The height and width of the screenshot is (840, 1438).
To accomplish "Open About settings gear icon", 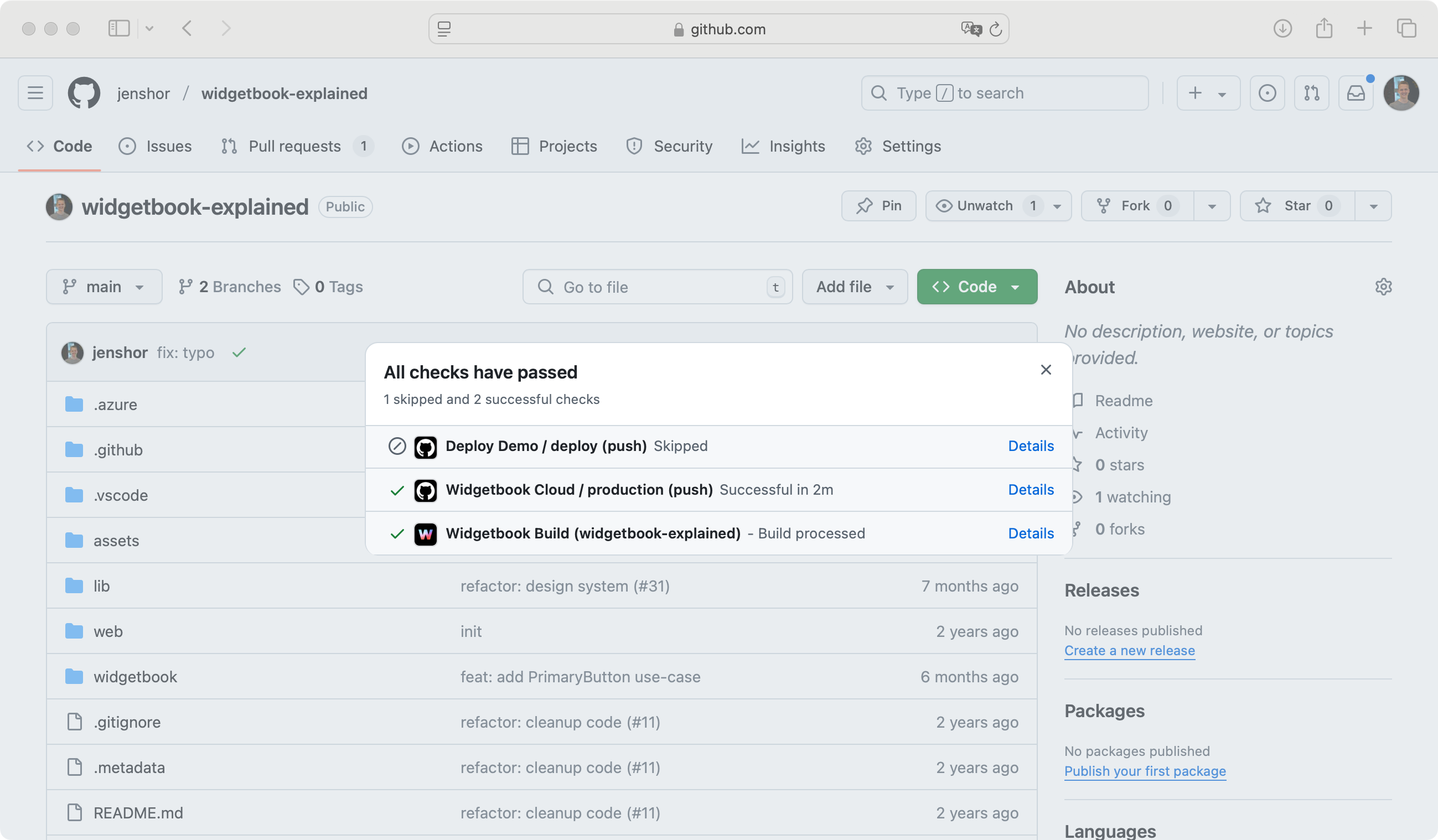I will 1383,287.
